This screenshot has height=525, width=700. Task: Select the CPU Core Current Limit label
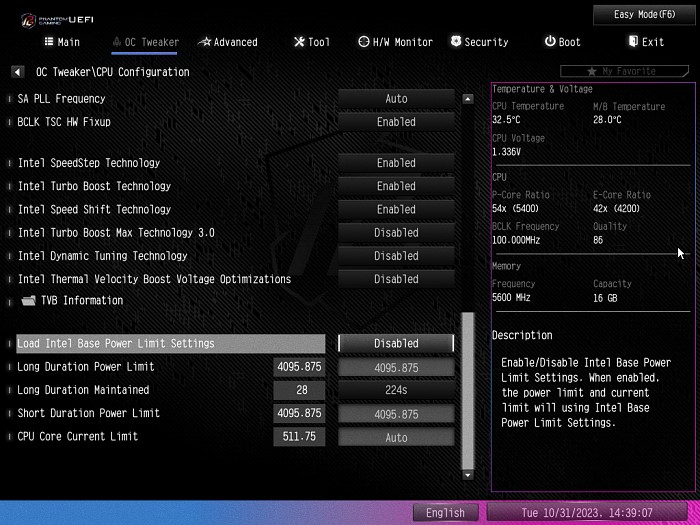coord(78,436)
